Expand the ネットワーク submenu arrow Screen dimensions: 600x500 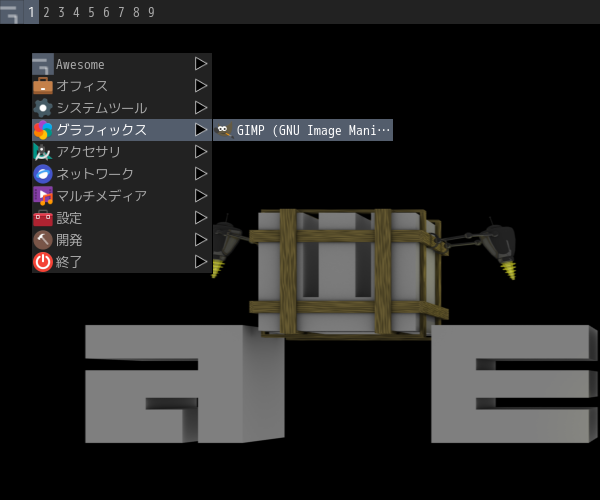pyautogui.click(x=201, y=174)
